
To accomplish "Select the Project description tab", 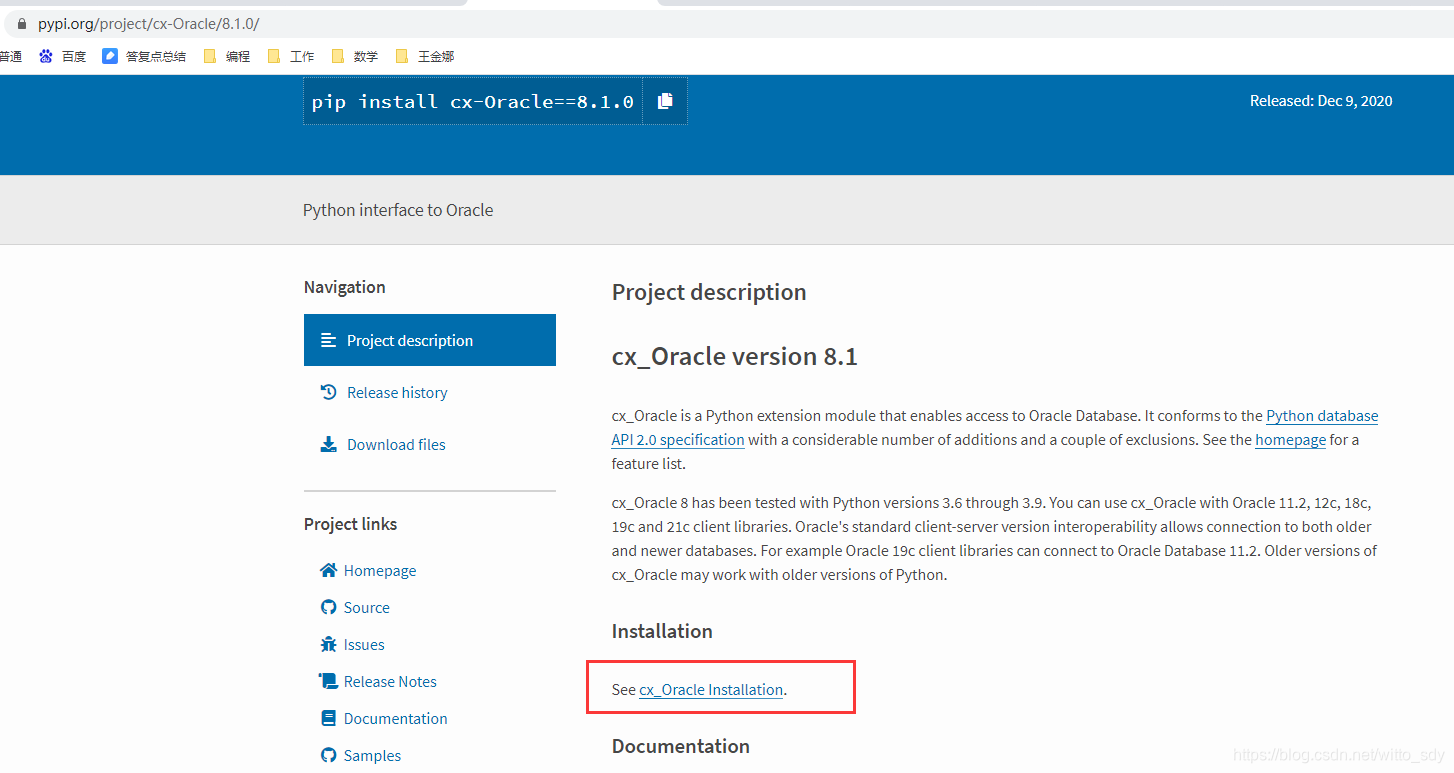I will point(430,340).
